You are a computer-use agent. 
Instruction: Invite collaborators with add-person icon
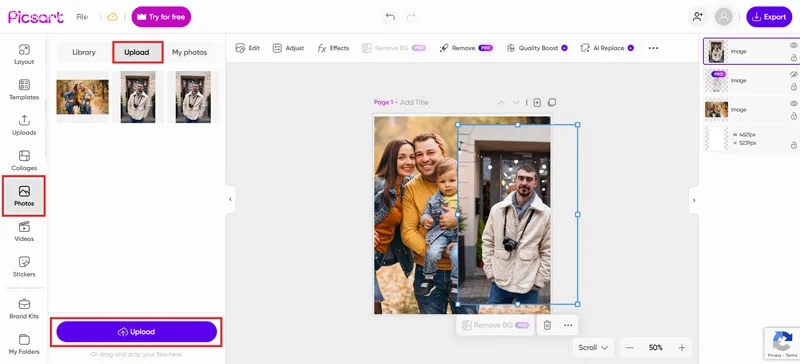click(697, 17)
